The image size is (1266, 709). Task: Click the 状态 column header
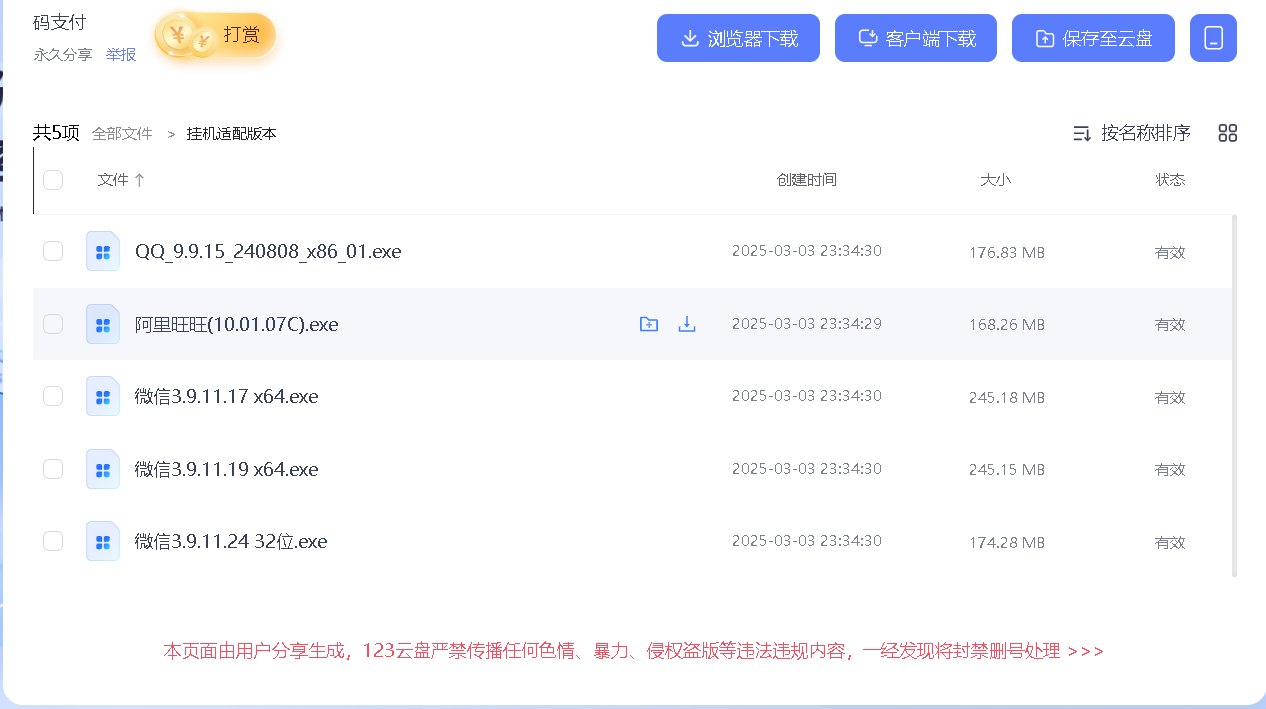1170,180
